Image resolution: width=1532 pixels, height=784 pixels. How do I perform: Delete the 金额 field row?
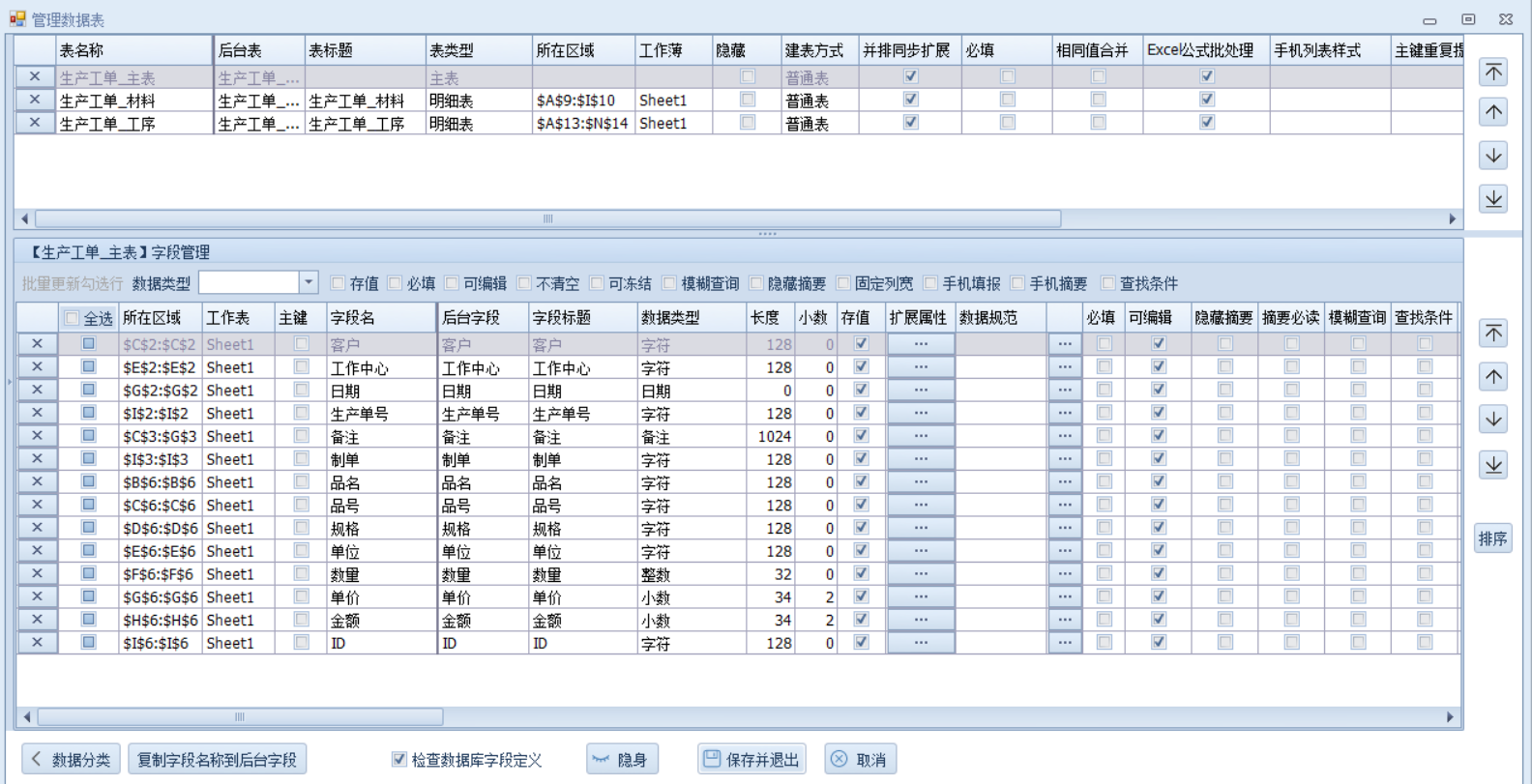(37, 620)
